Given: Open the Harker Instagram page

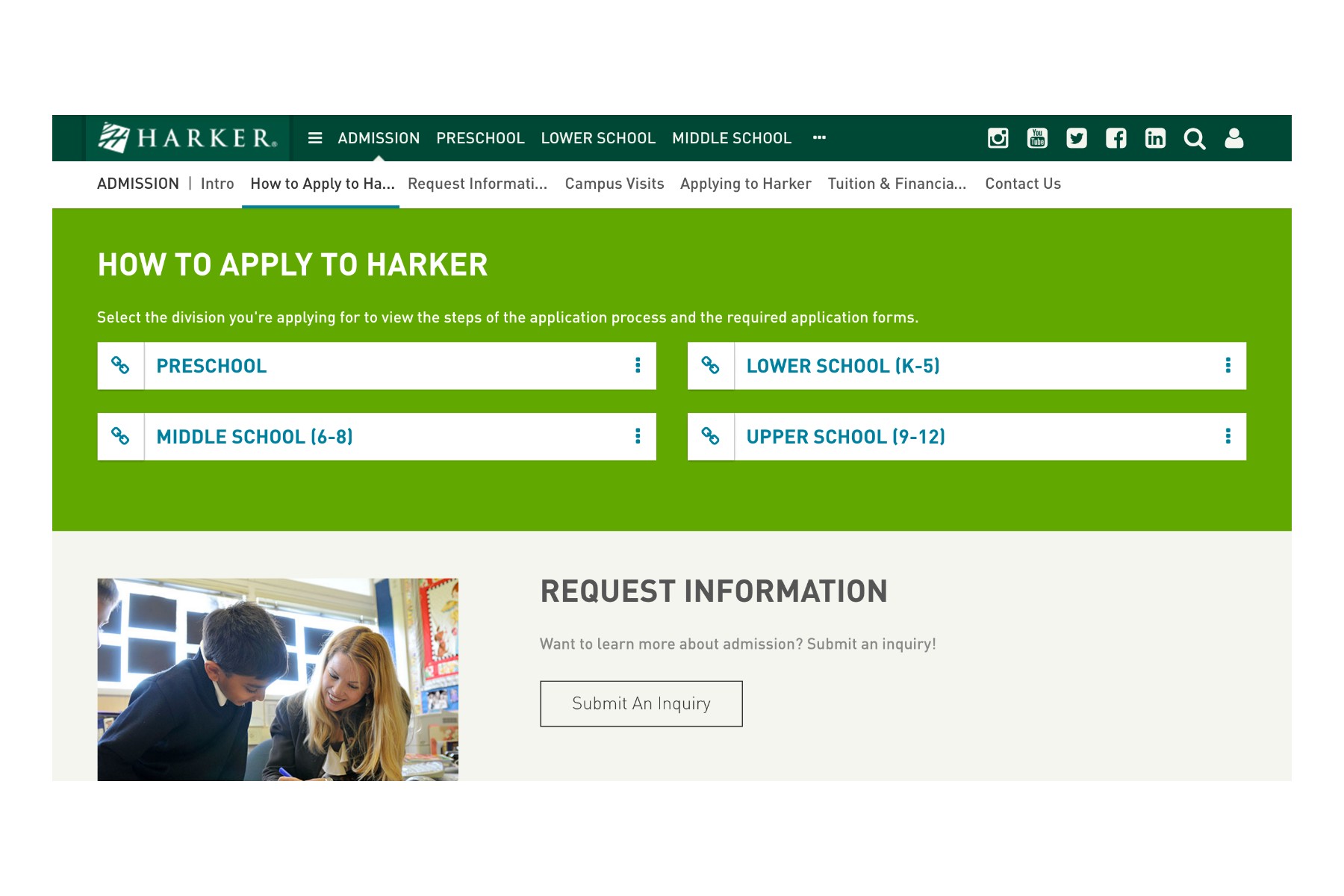Looking at the screenshot, I should pyautogui.click(x=998, y=138).
